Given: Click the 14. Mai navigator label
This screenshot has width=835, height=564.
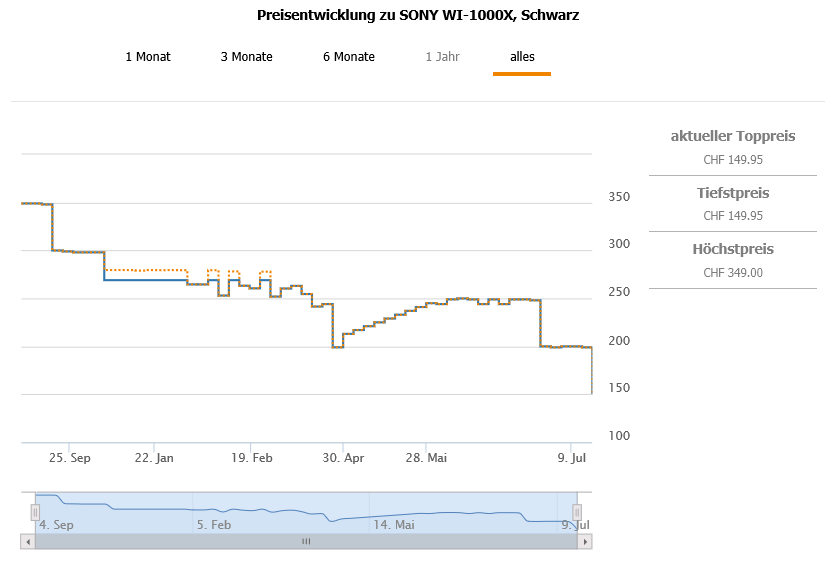Looking at the screenshot, I should 394,524.
